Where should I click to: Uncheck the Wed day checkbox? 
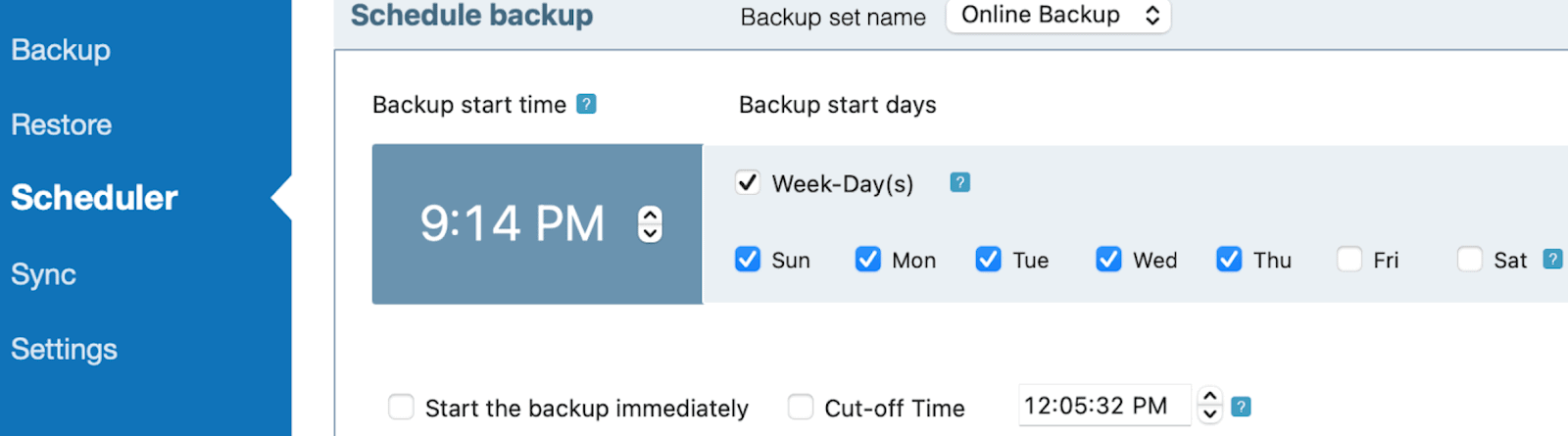tap(1108, 259)
